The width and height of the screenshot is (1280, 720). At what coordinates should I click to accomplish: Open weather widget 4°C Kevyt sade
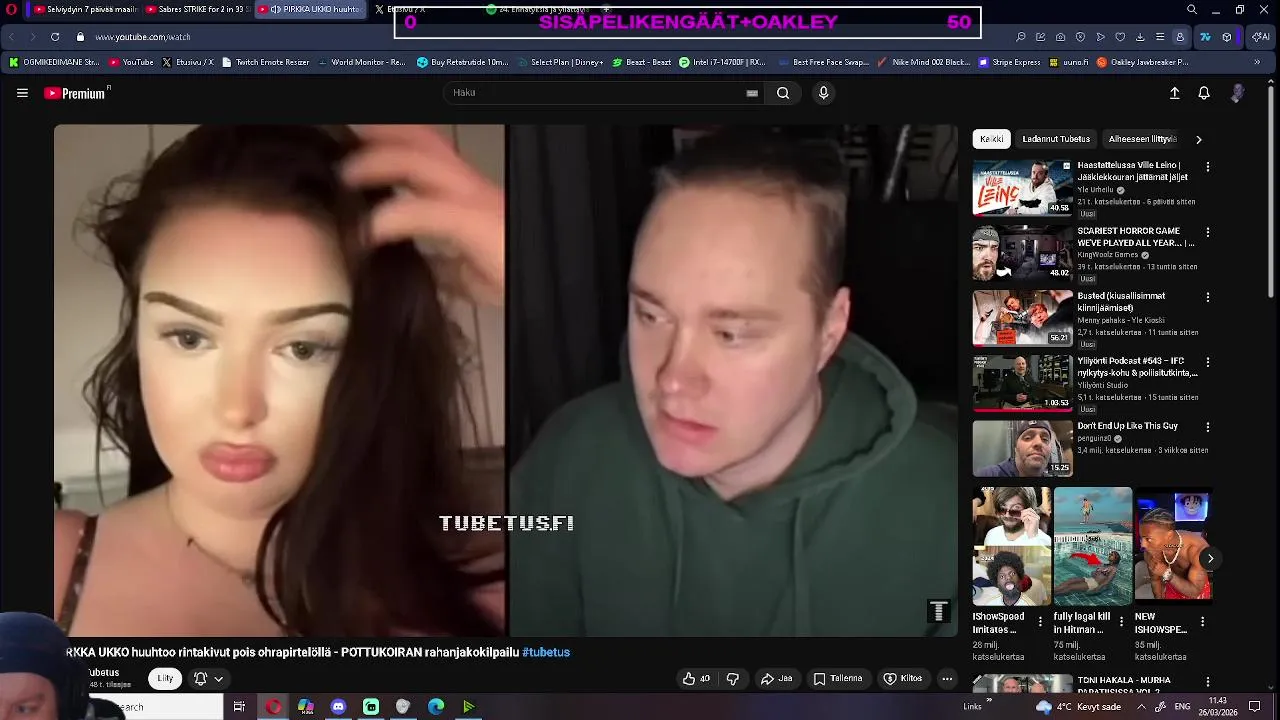click(1081, 707)
